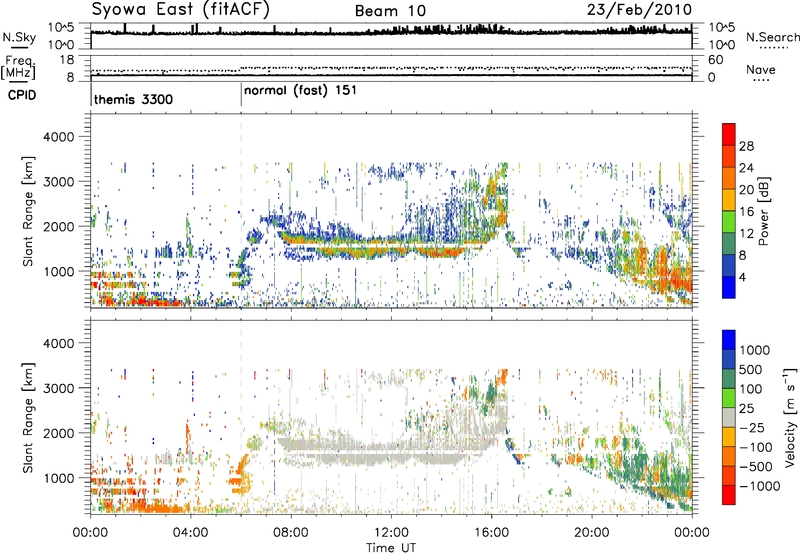This screenshot has height=554, width=800.
Task: Click the 'Power [dB]' colorbar label
Action: 763,211
